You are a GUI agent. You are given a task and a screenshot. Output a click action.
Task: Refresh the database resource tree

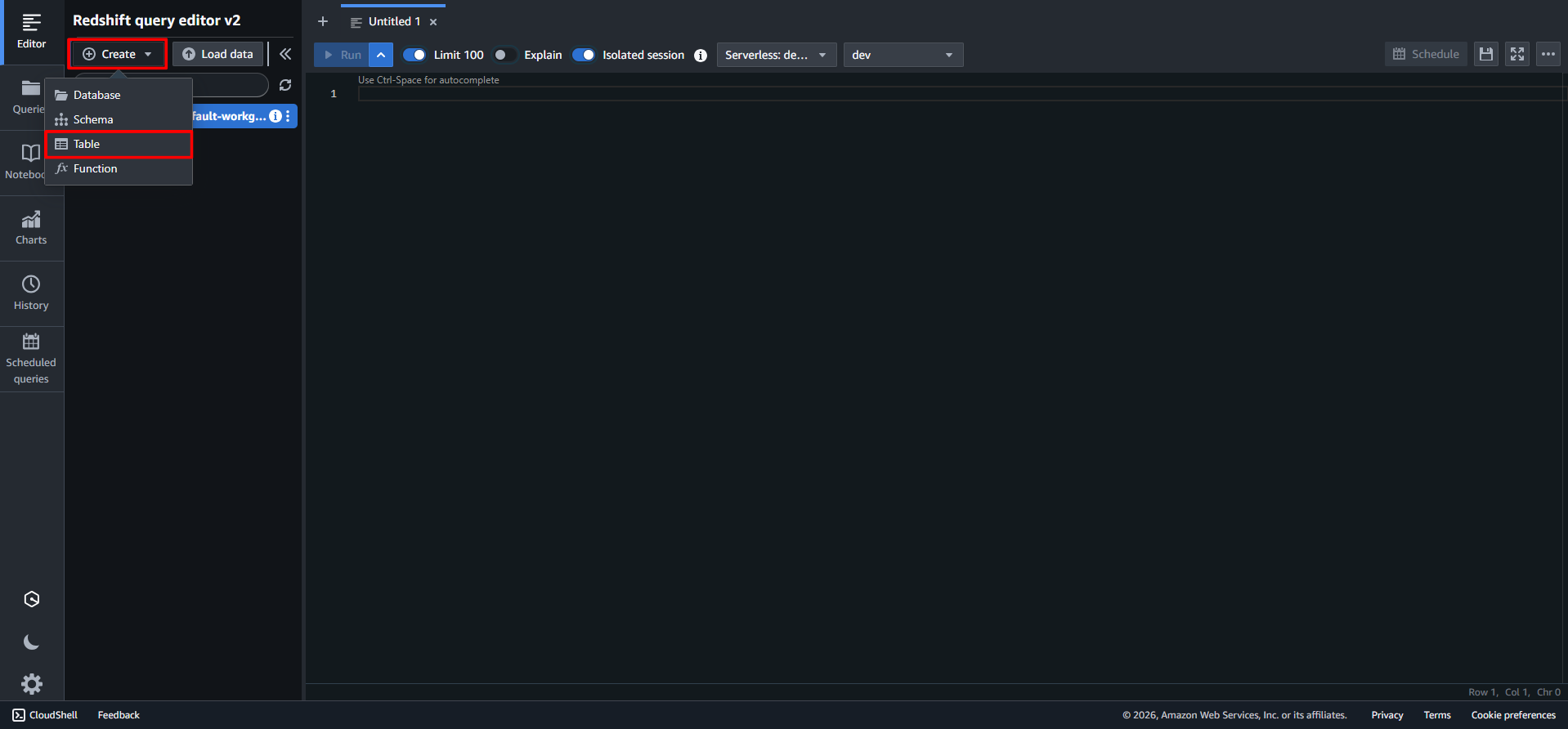(285, 85)
